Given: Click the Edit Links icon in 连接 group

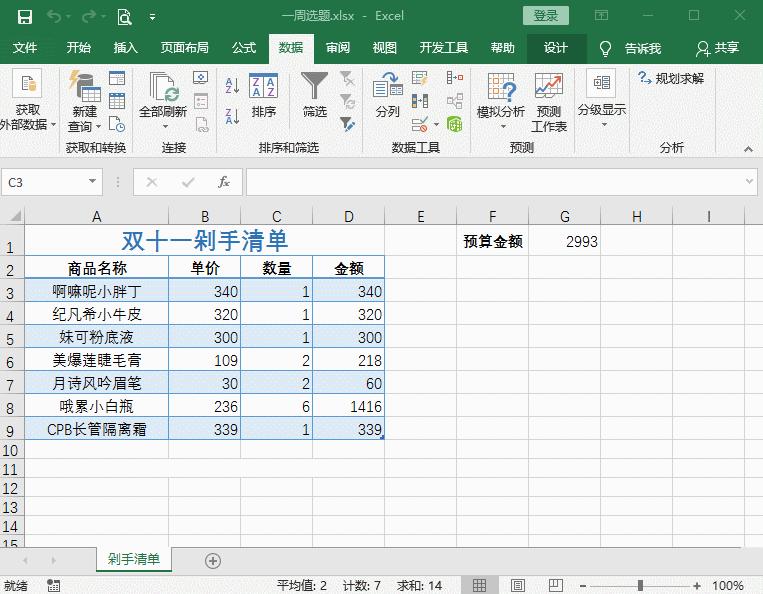Looking at the screenshot, I should 201,125.
